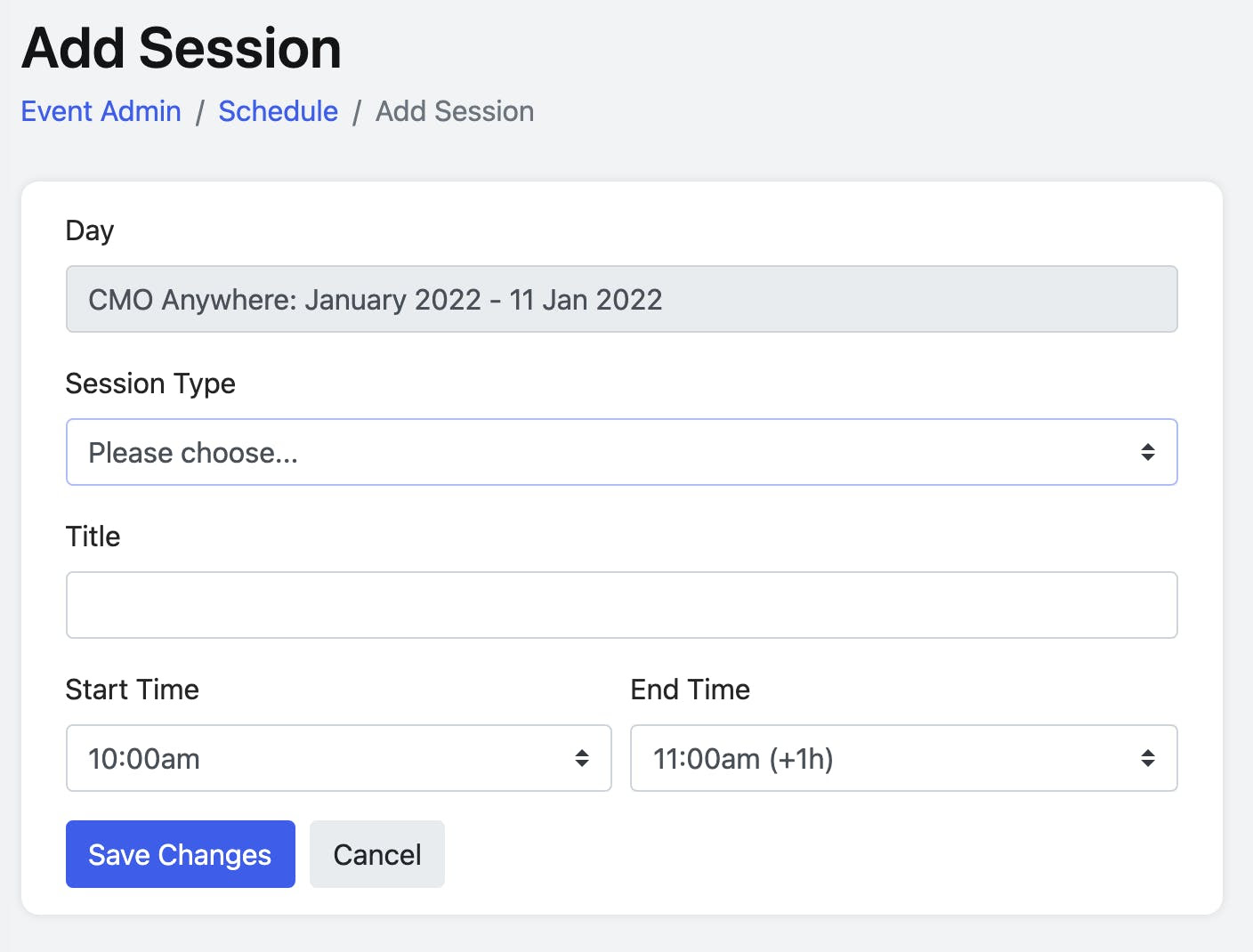Click Cancel
The height and width of the screenshot is (952, 1253).
point(376,854)
